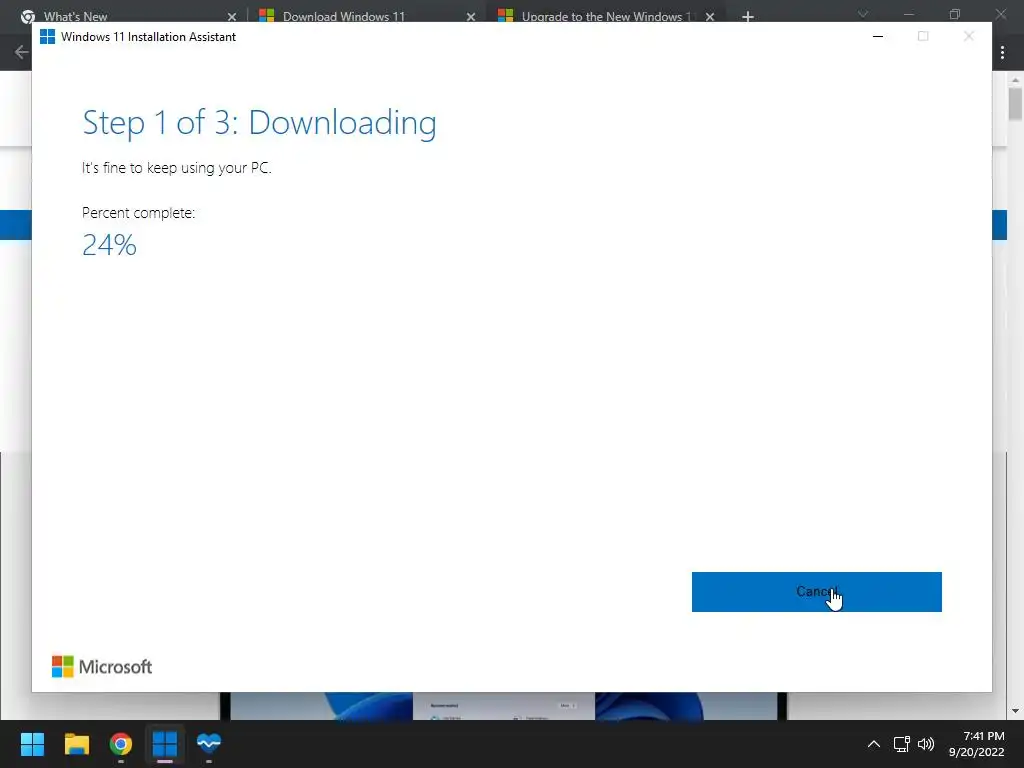Image resolution: width=1024 pixels, height=768 pixels.
Task: Minimize the Chrome browser window
Action: 909,14
